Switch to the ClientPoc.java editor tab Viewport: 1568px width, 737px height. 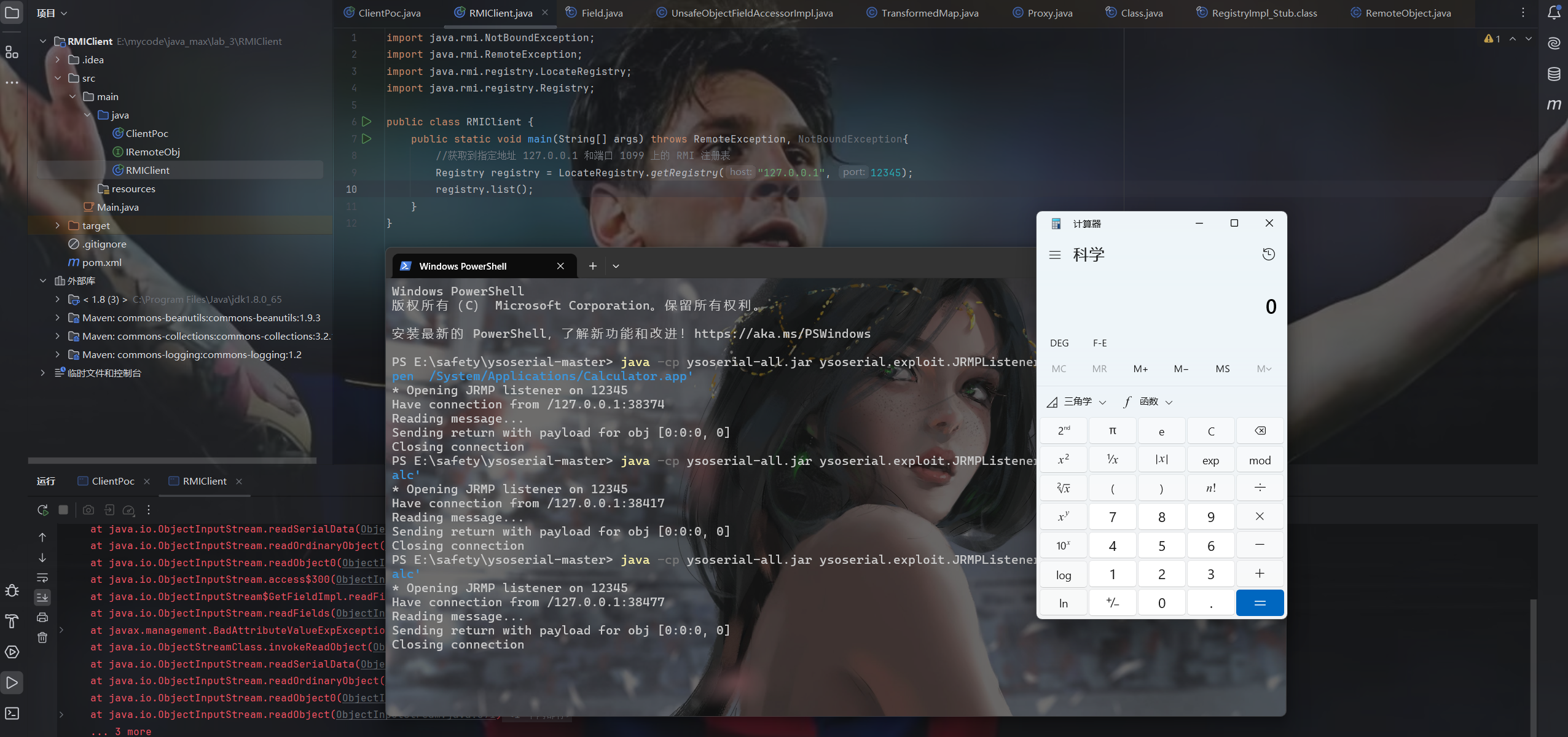coord(382,13)
